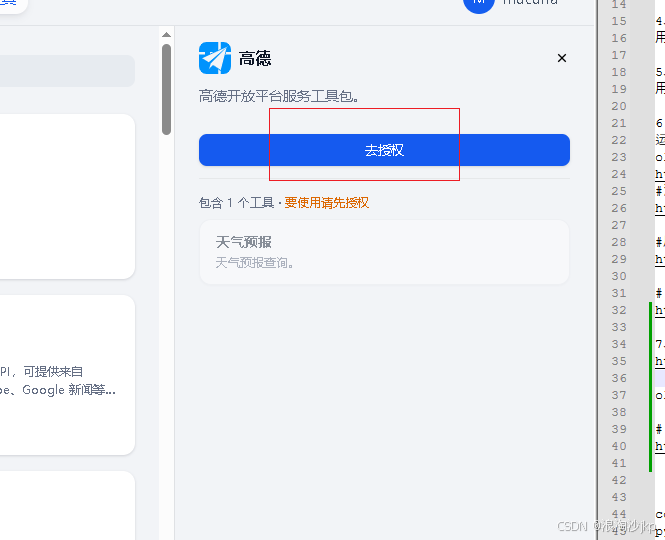The width and height of the screenshot is (665, 540).
Task: Click line number 42 in editor
Action: [x=619, y=480]
